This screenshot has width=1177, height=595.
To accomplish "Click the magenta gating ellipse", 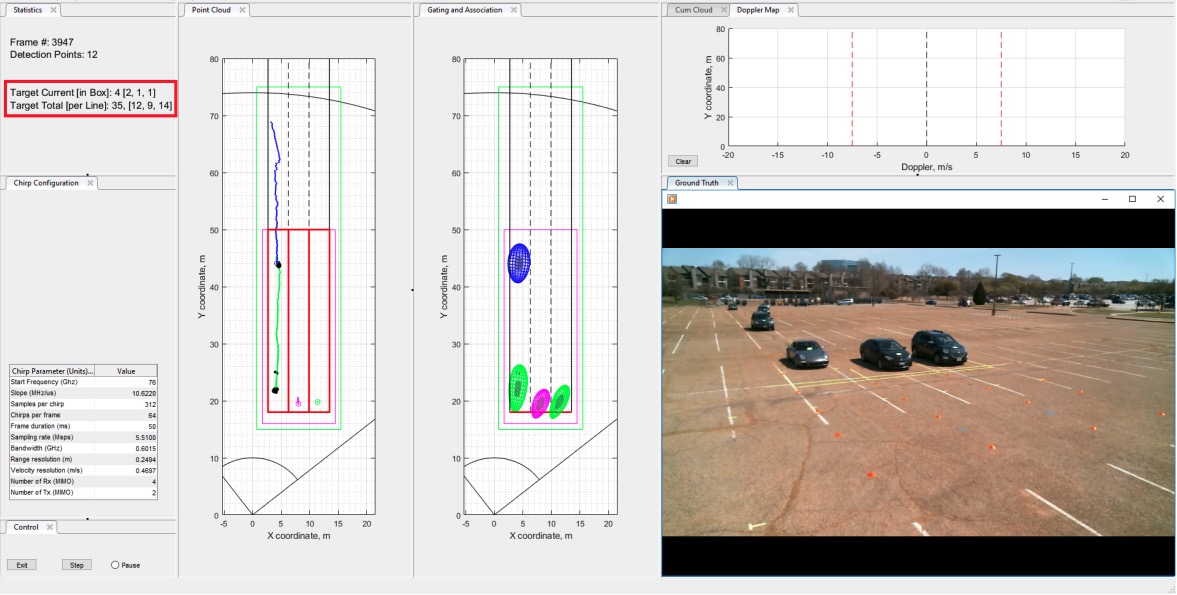I will pyautogui.click(x=541, y=403).
